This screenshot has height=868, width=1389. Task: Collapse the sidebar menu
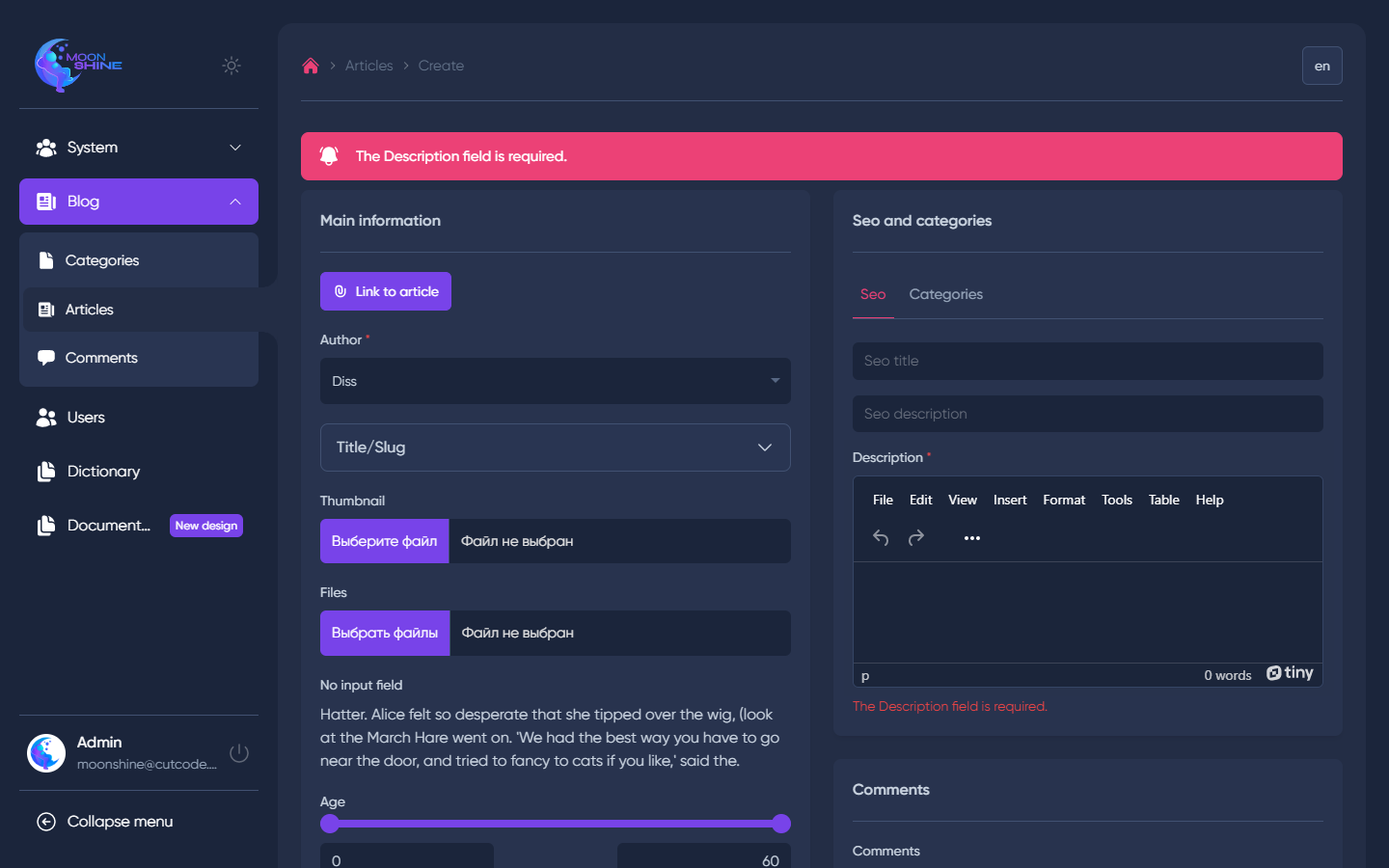point(139,822)
